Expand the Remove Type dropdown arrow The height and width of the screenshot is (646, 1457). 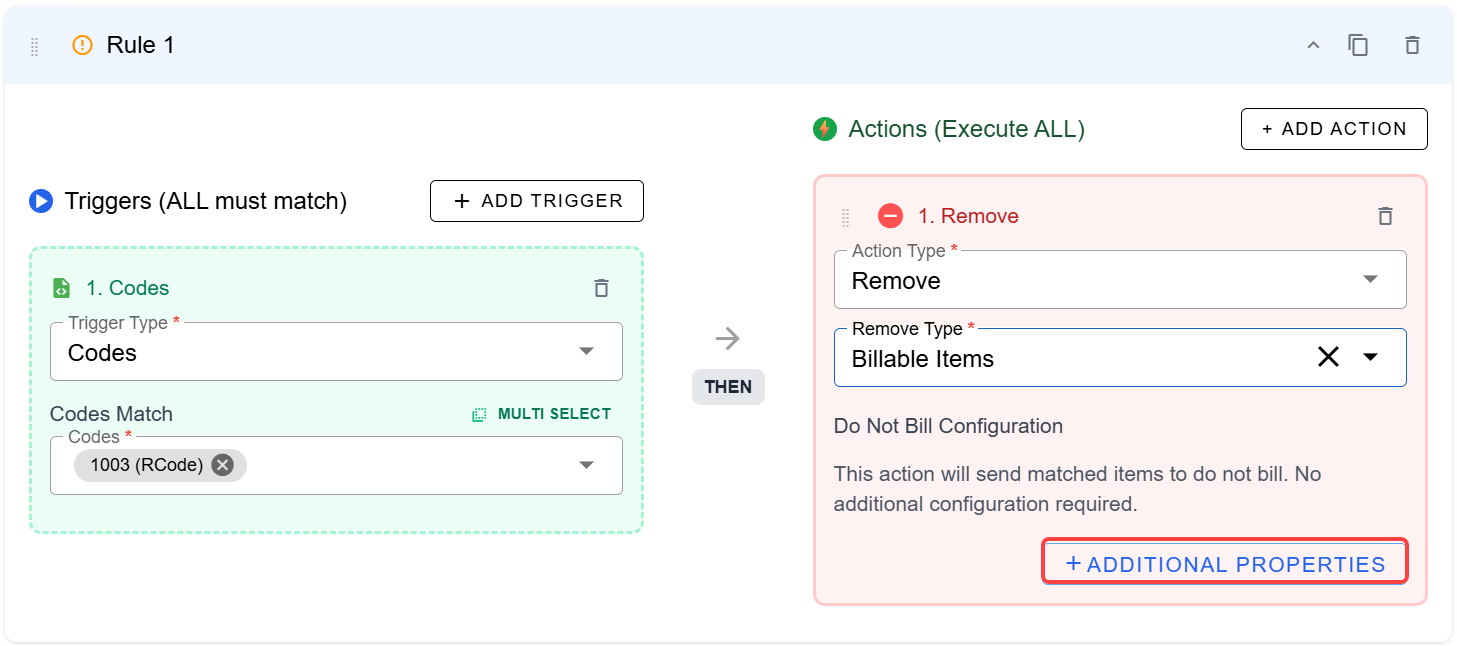(x=1370, y=357)
